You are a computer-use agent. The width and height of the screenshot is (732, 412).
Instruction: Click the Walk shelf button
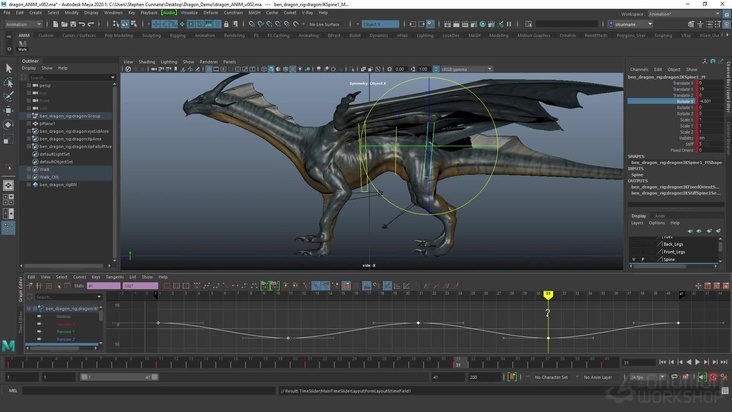(23, 43)
